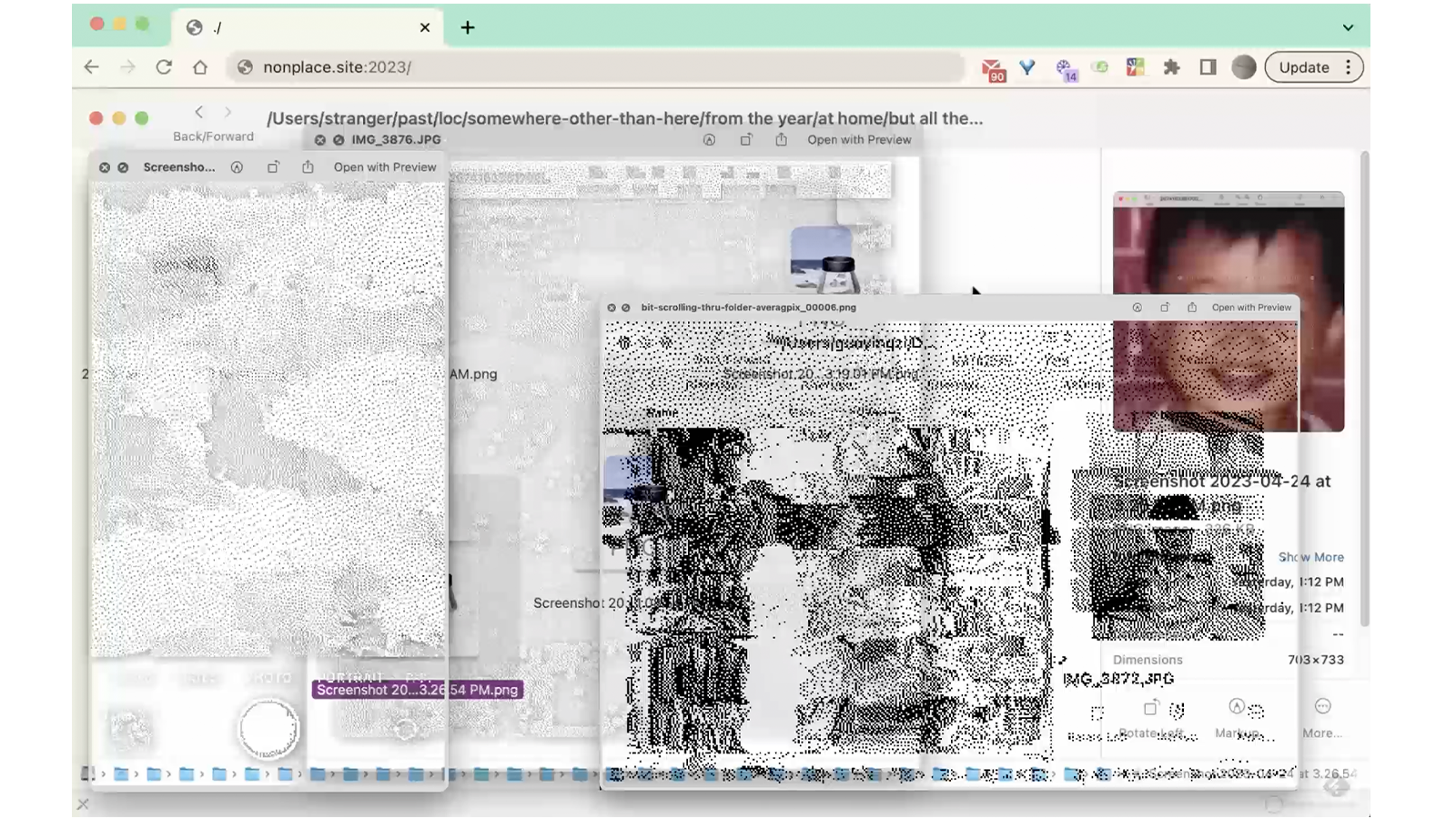1456x819 pixels.
Task: Click the Finder back chevron
Action: pos(199,113)
